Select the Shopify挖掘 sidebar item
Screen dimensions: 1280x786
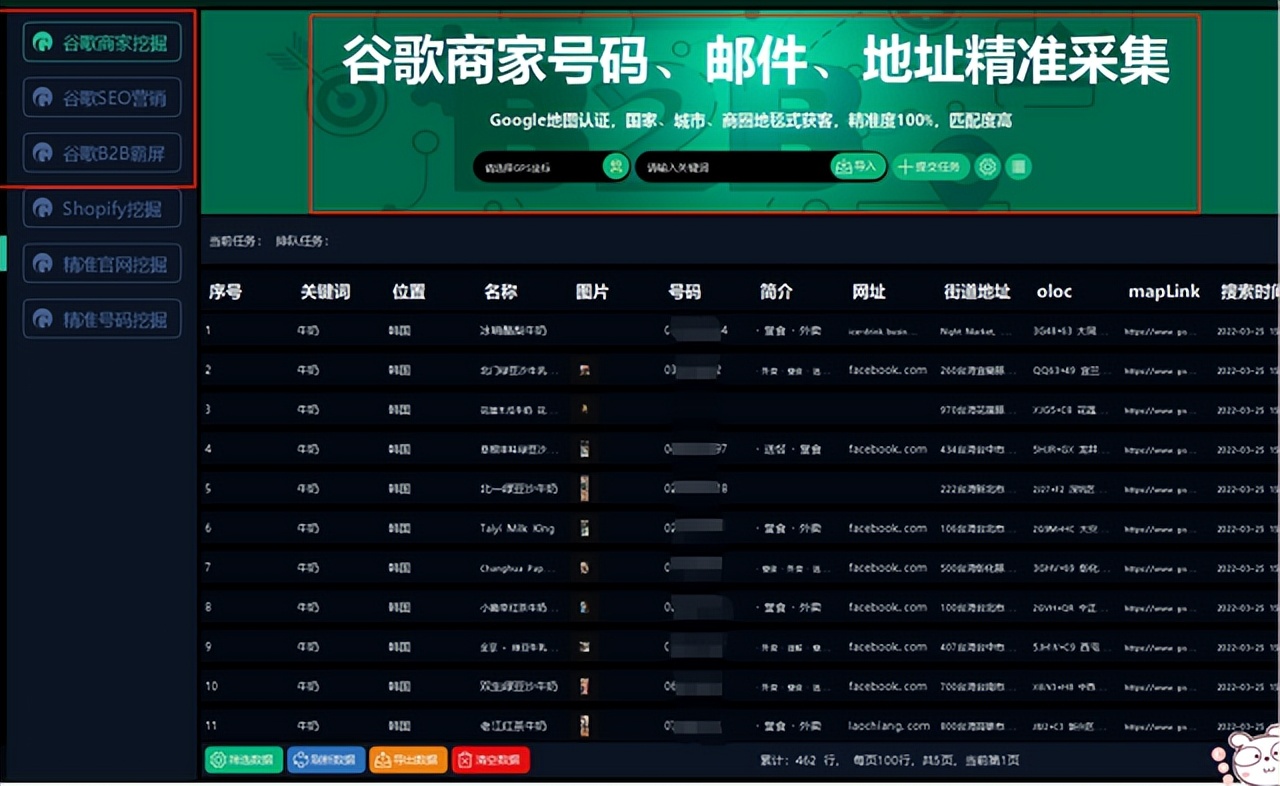point(102,208)
